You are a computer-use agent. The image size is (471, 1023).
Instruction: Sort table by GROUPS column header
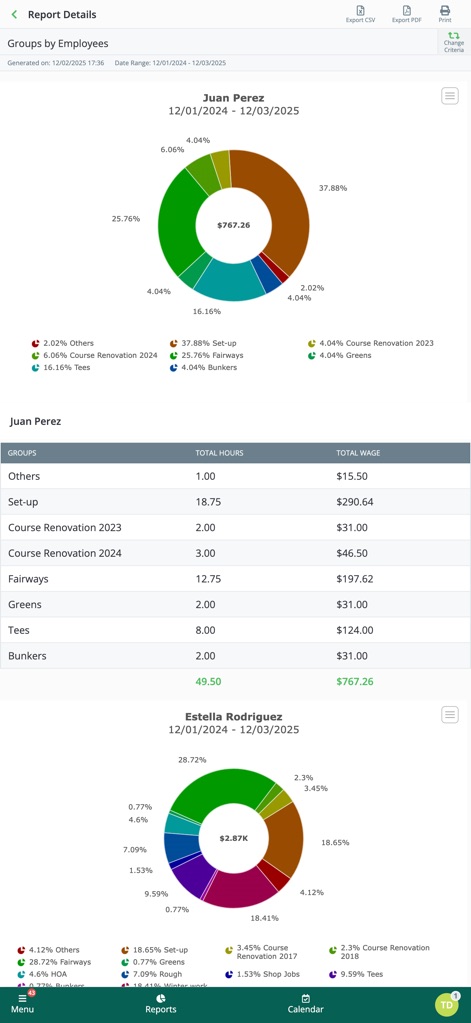point(22,453)
